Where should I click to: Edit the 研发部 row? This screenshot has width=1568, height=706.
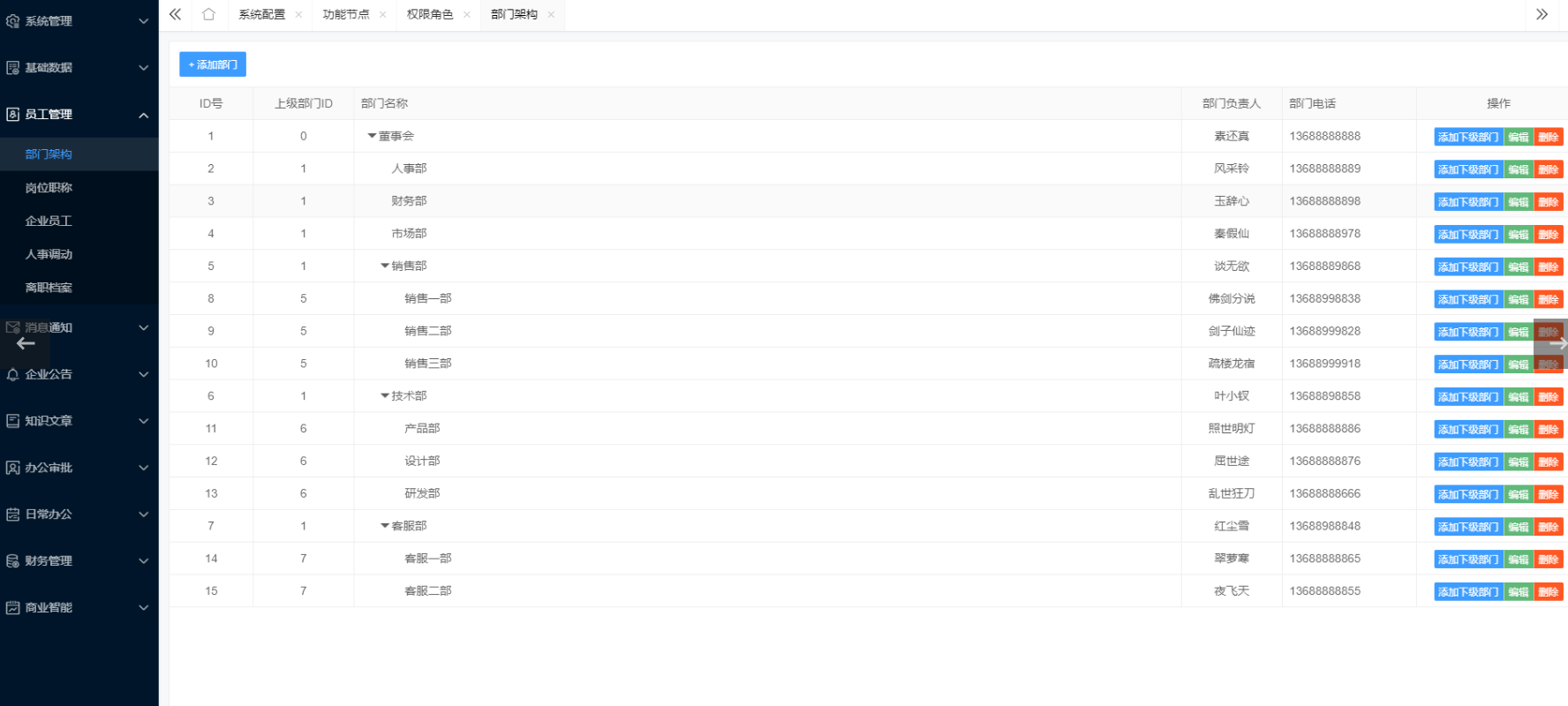(1519, 494)
